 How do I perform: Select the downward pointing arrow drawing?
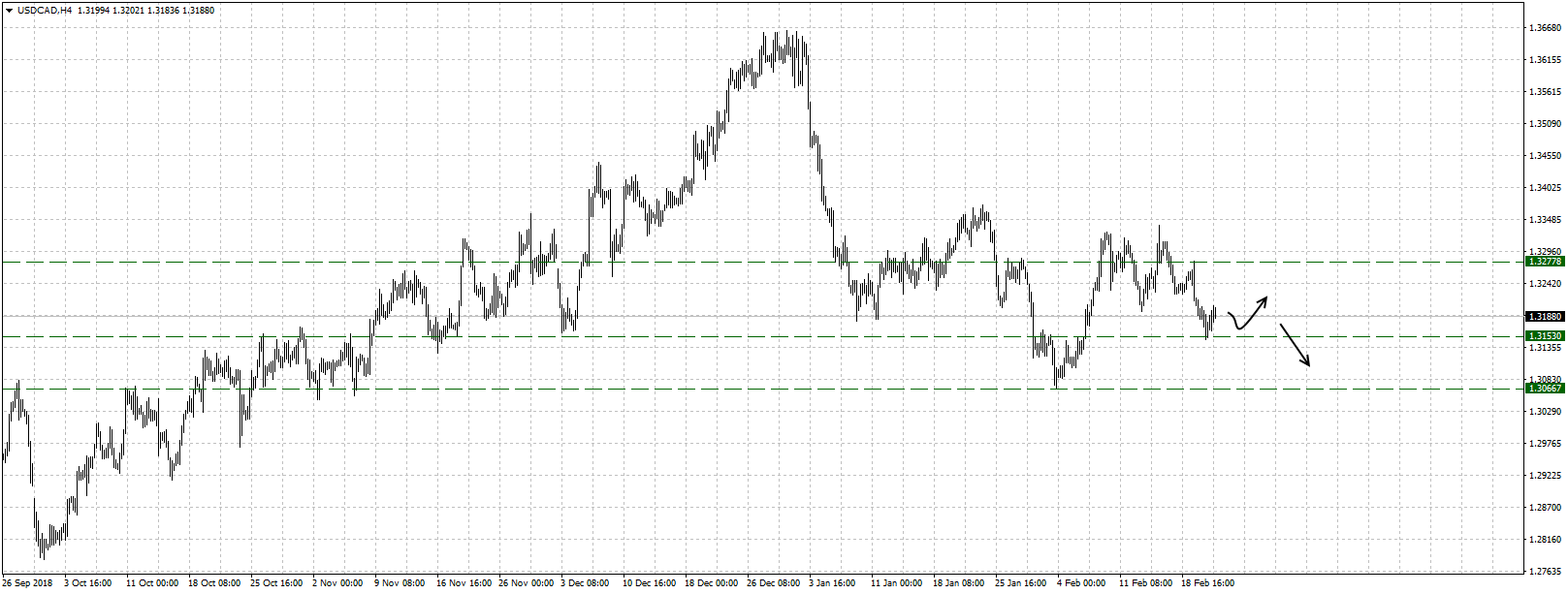1296,345
